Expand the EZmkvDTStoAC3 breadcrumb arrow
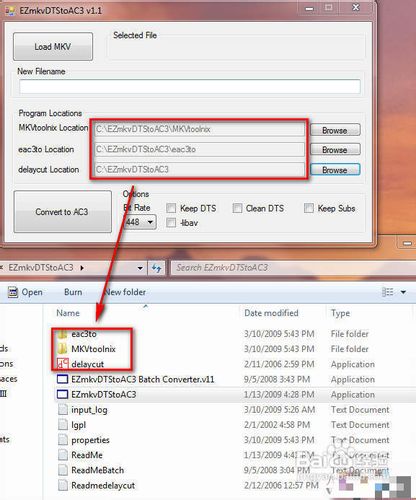This screenshot has height=500, width=416. pos(82,268)
